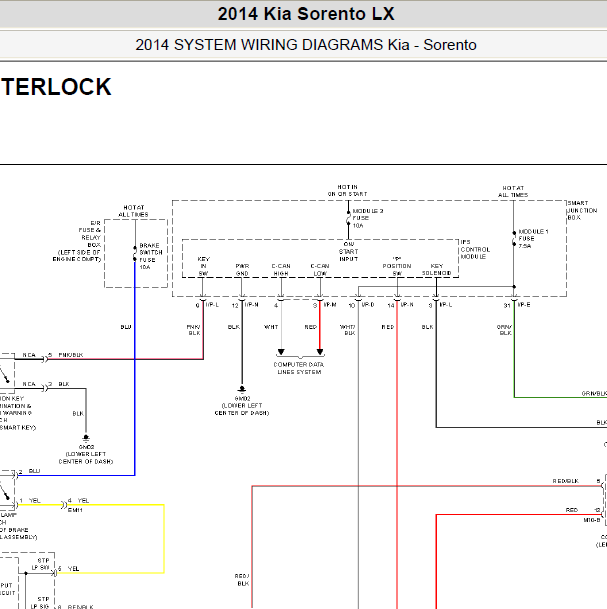
Task: Select the 'C-CAN LOW' pin label
Action: (x=320, y=270)
